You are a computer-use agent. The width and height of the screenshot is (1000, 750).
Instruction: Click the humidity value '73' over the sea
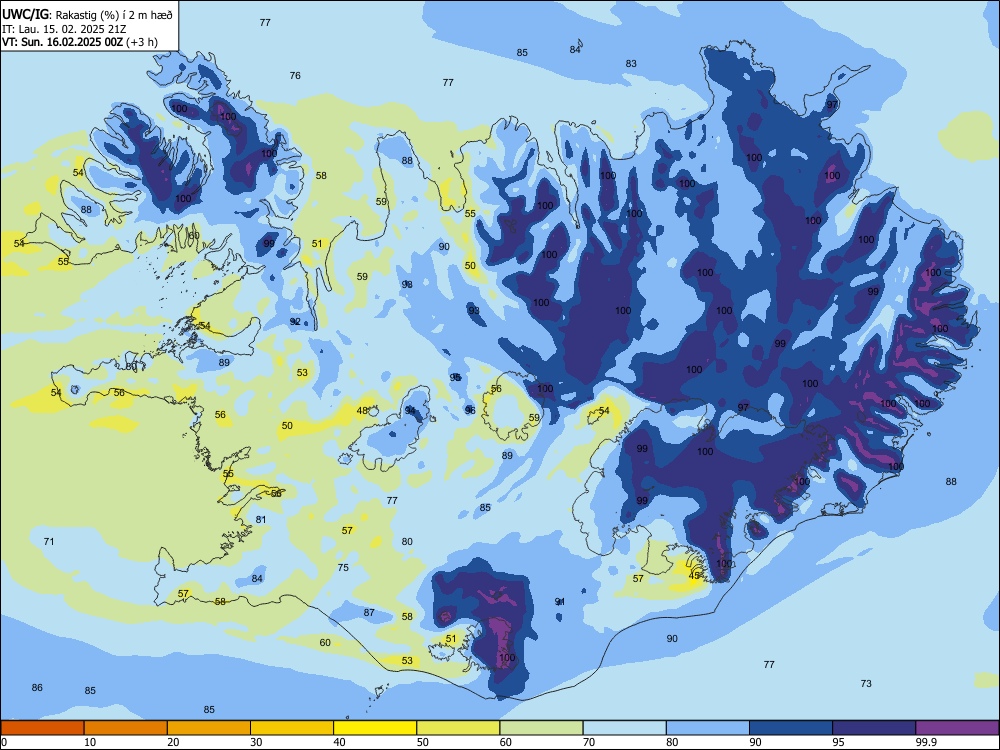865,683
